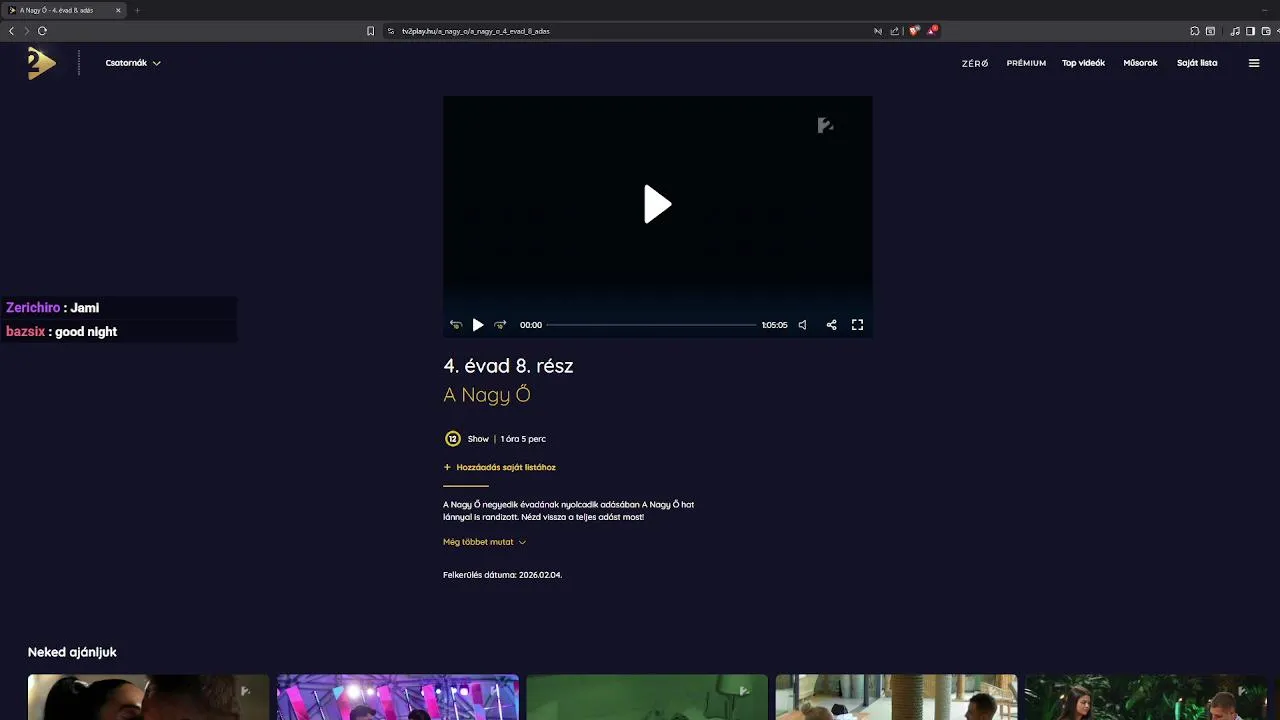Screen dimensions: 1280x720
Task: Rewind 10 seconds in the video player
Action: click(x=456, y=325)
